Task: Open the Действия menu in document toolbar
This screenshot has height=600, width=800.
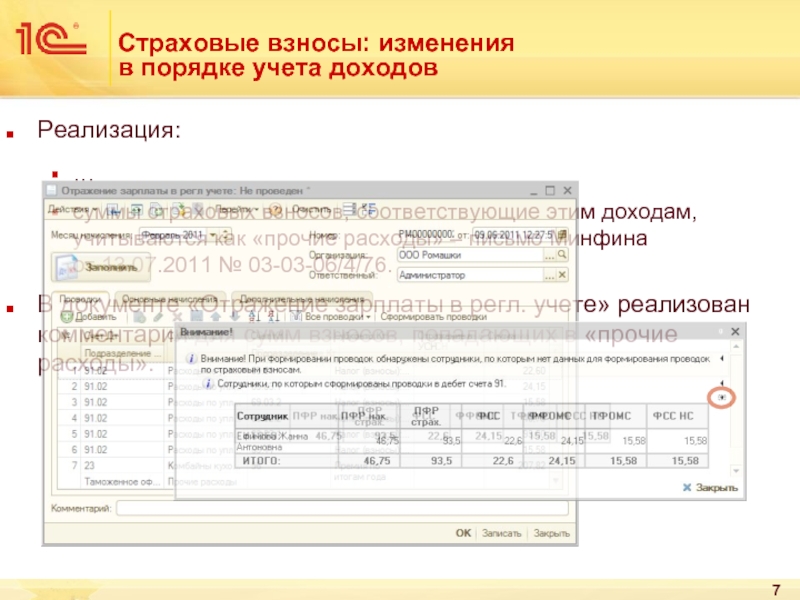Action: click(72, 210)
